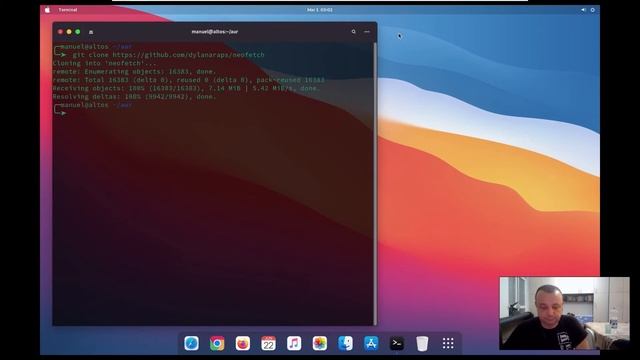Open the volume indicator in top bar
This screenshot has height=360, width=640.
click(583, 10)
